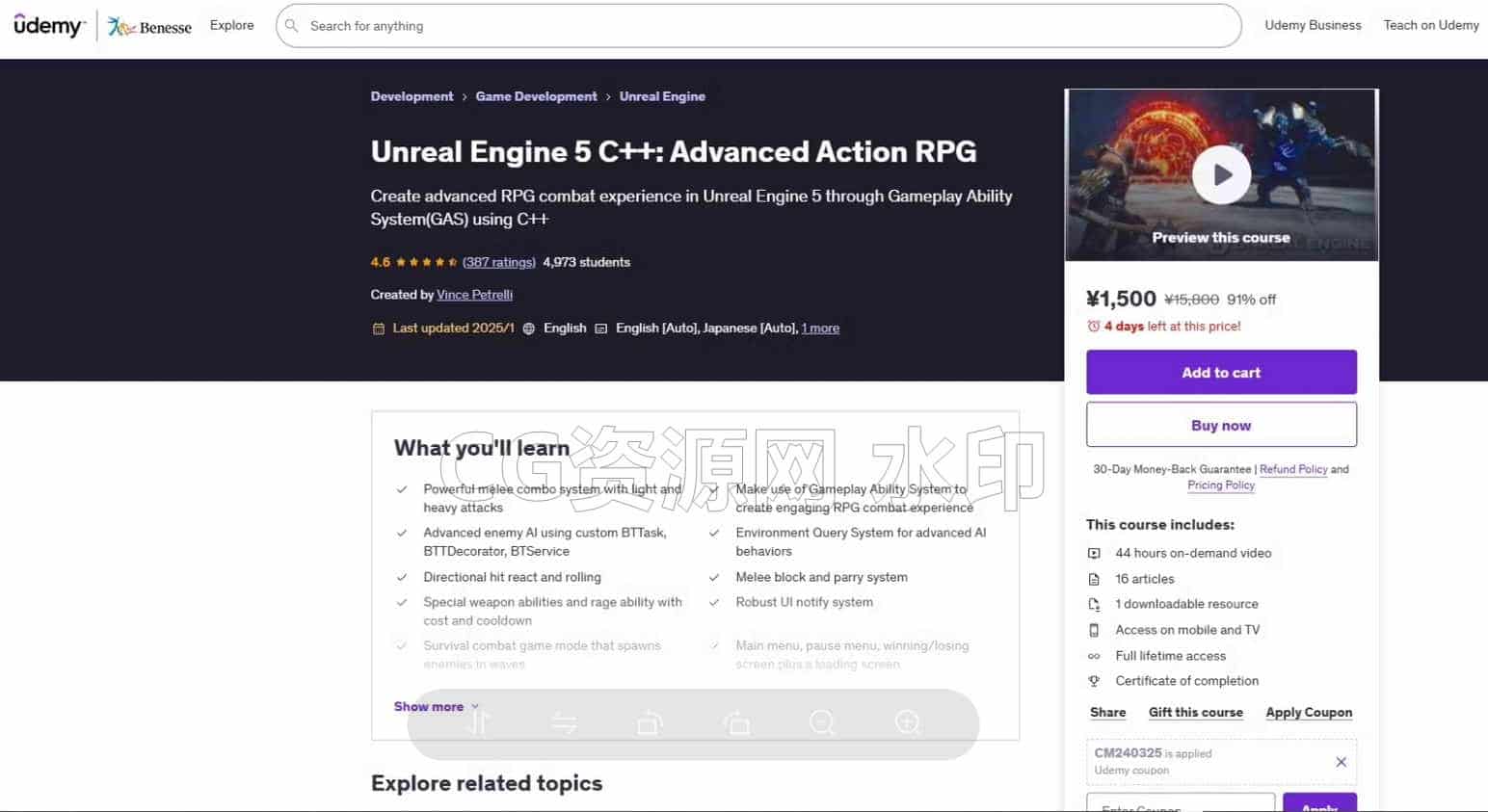This screenshot has width=1488, height=812.
Task: Click the Apply Coupon link
Action: tap(1309, 713)
